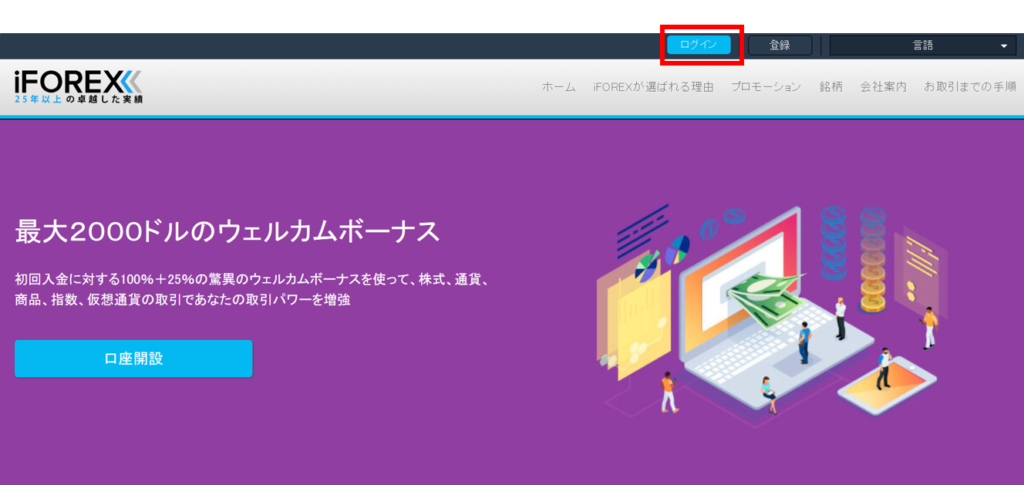This screenshot has height=485, width=1024.
Task: Click the ログイン login button
Action: (x=698, y=45)
